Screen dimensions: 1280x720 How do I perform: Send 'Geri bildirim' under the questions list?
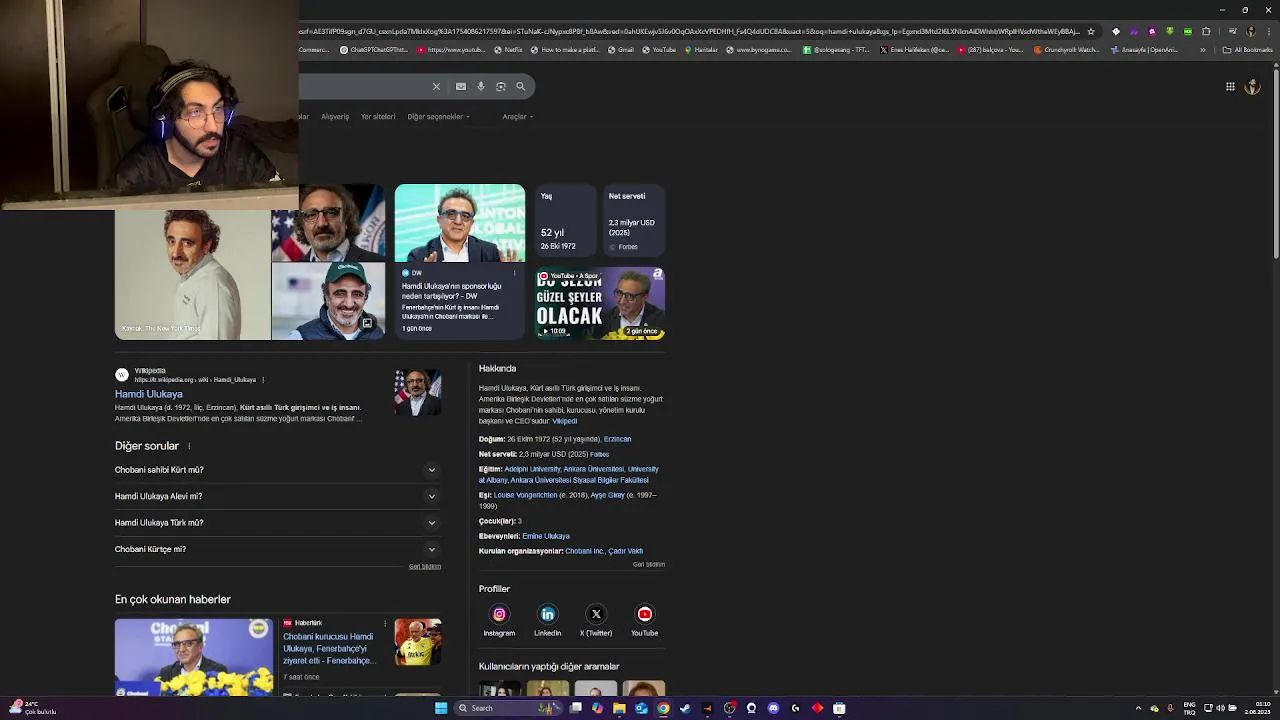(425, 567)
